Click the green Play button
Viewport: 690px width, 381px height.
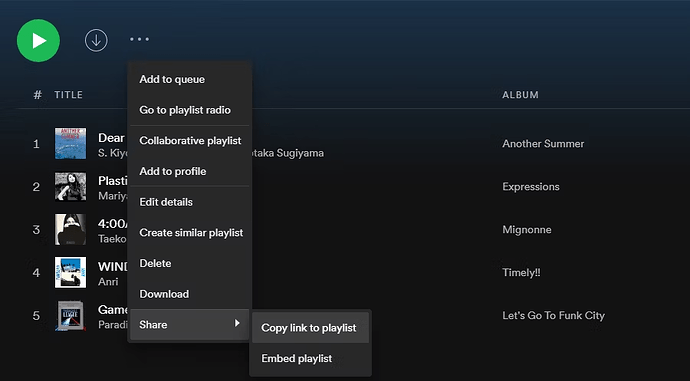pos(38,40)
